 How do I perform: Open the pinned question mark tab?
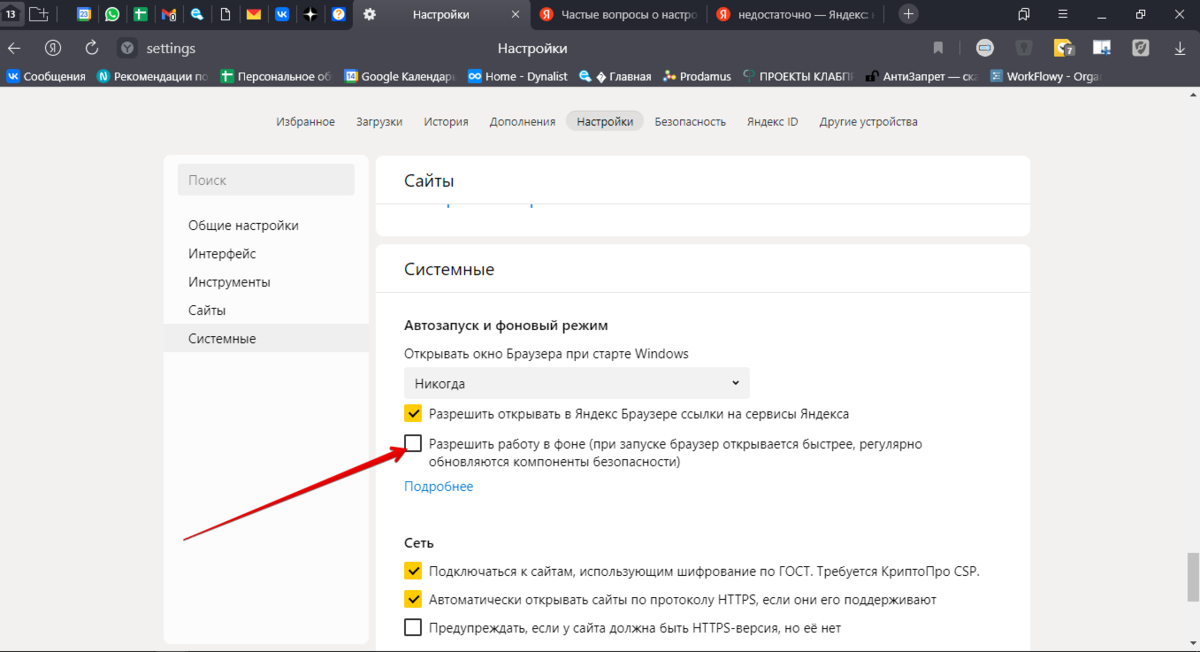coord(339,14)
